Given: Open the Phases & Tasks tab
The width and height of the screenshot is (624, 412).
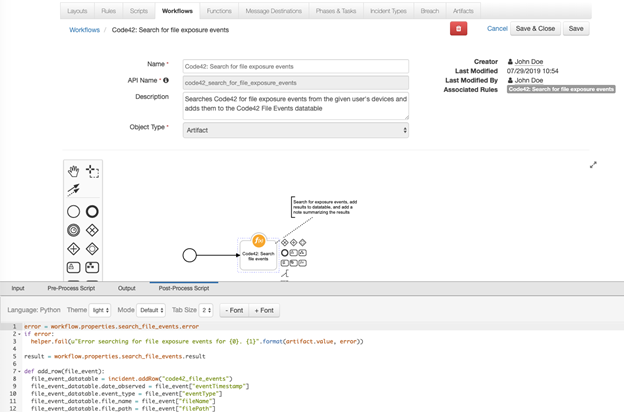Looking at the screenshot, I should point(336,11).
